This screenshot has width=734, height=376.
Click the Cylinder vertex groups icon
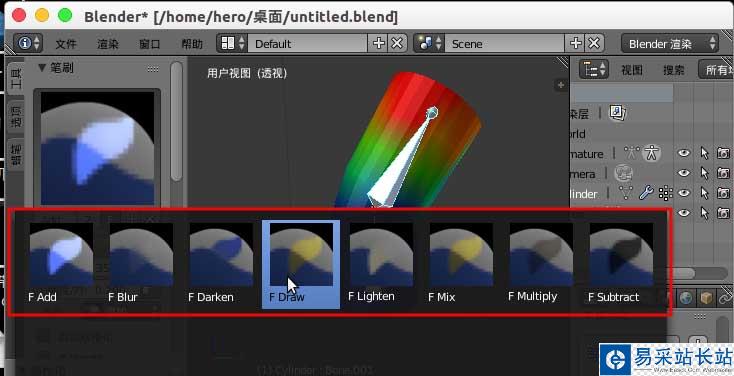click(665, 193)
